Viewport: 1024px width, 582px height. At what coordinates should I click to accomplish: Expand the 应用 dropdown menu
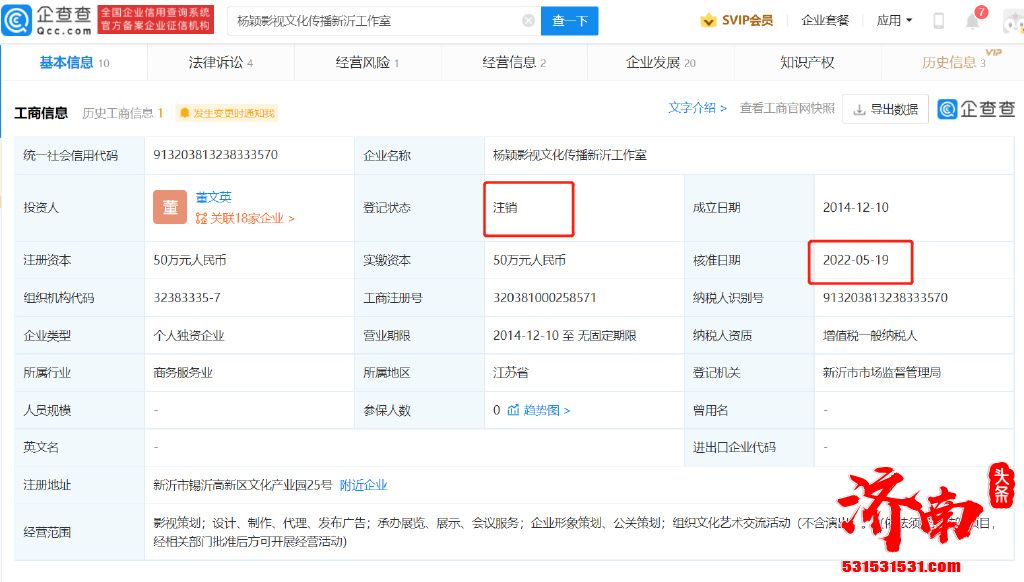pyautogui.click(x=894, y=20)
